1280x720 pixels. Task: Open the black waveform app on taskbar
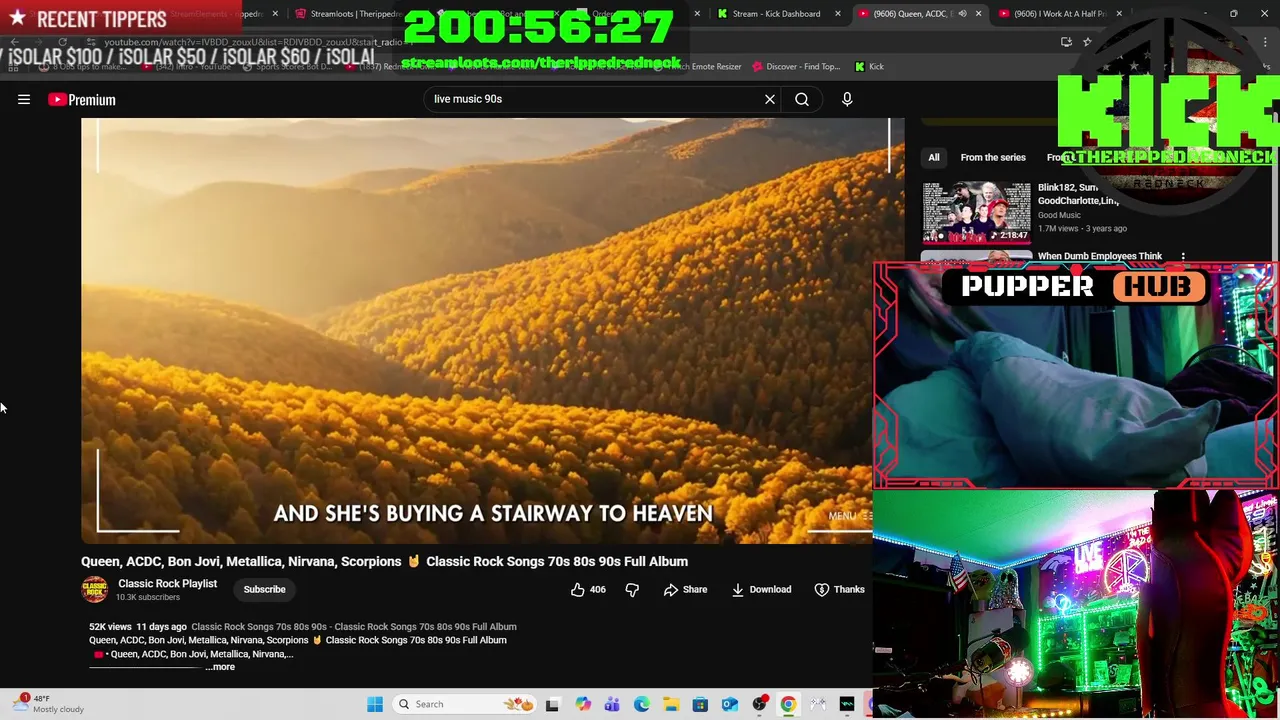[847, 704]
